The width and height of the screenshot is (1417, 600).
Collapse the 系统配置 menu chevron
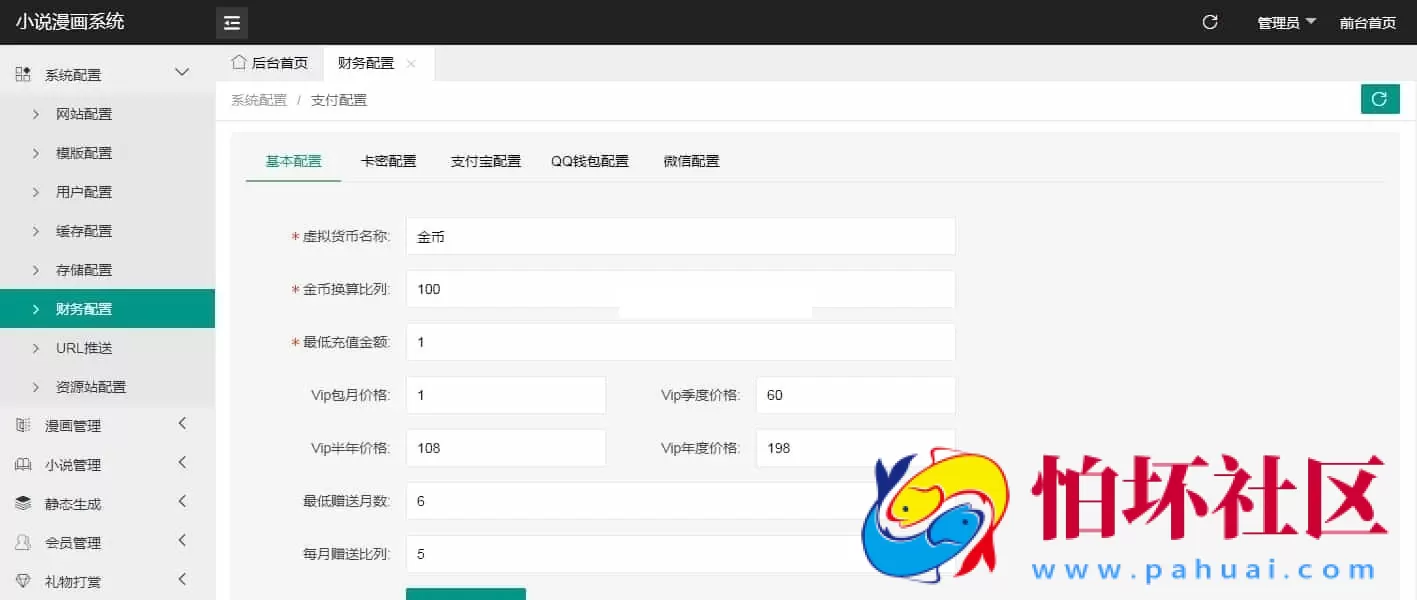[x=182, y=72]
